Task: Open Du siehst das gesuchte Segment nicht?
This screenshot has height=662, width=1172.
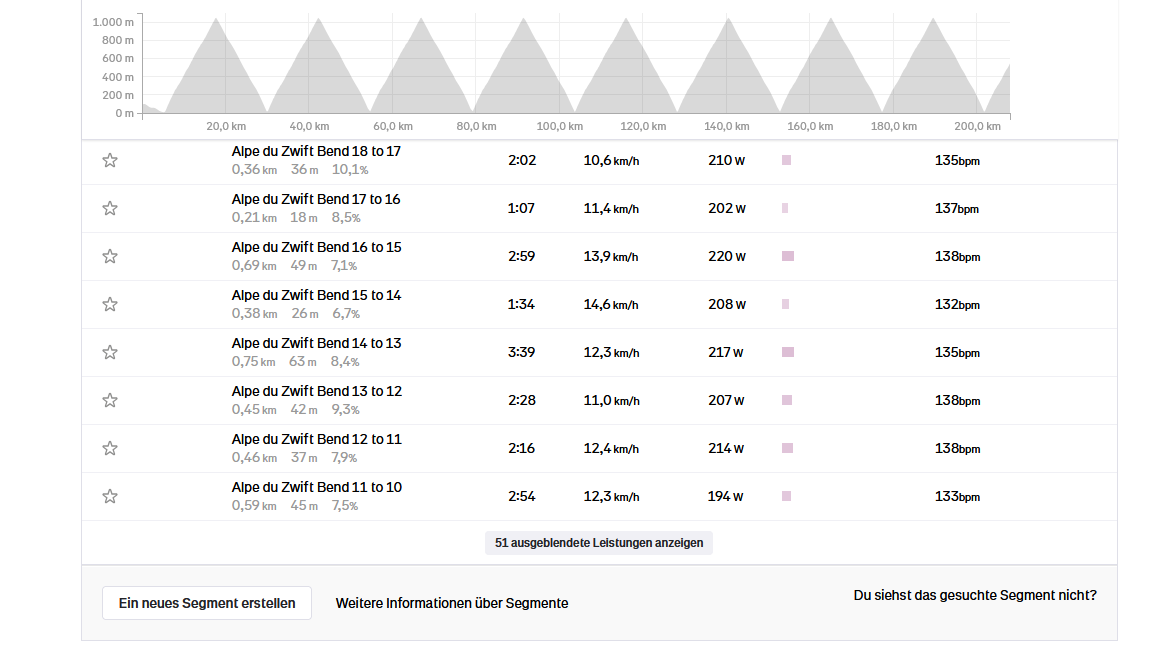Action: (975, 595)
